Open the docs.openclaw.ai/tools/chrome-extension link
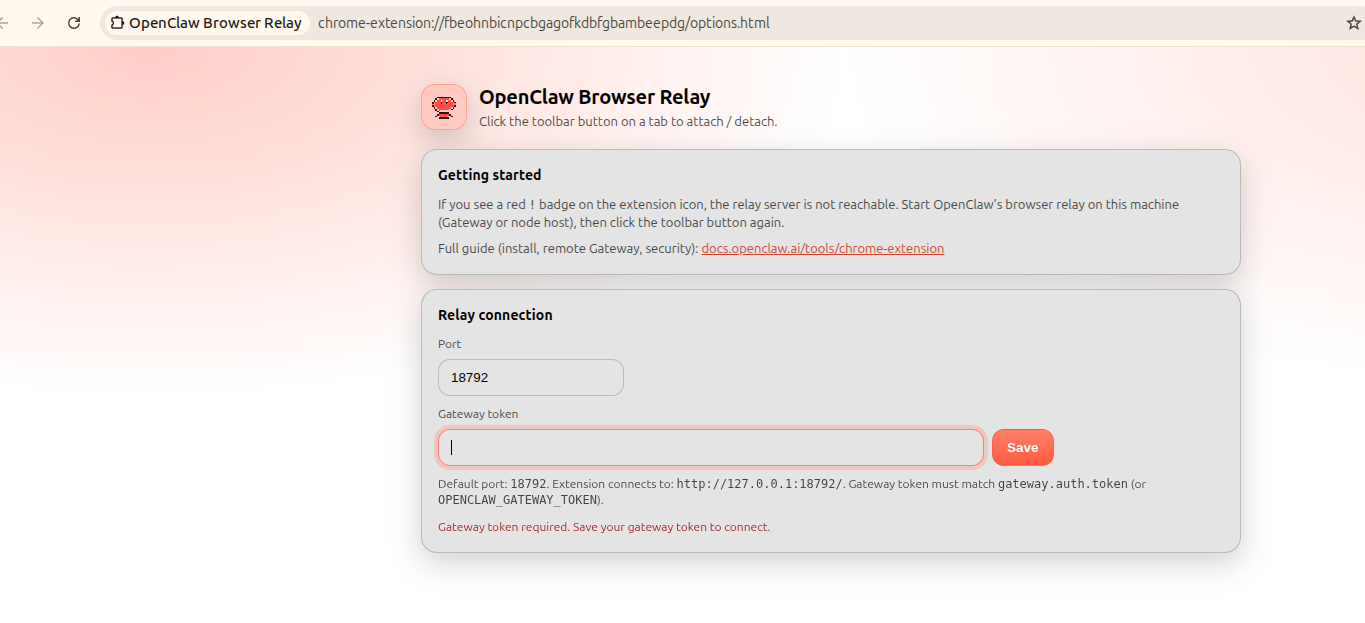The width and height of the screenshot is (1365, 623). [x=822, y=248]
